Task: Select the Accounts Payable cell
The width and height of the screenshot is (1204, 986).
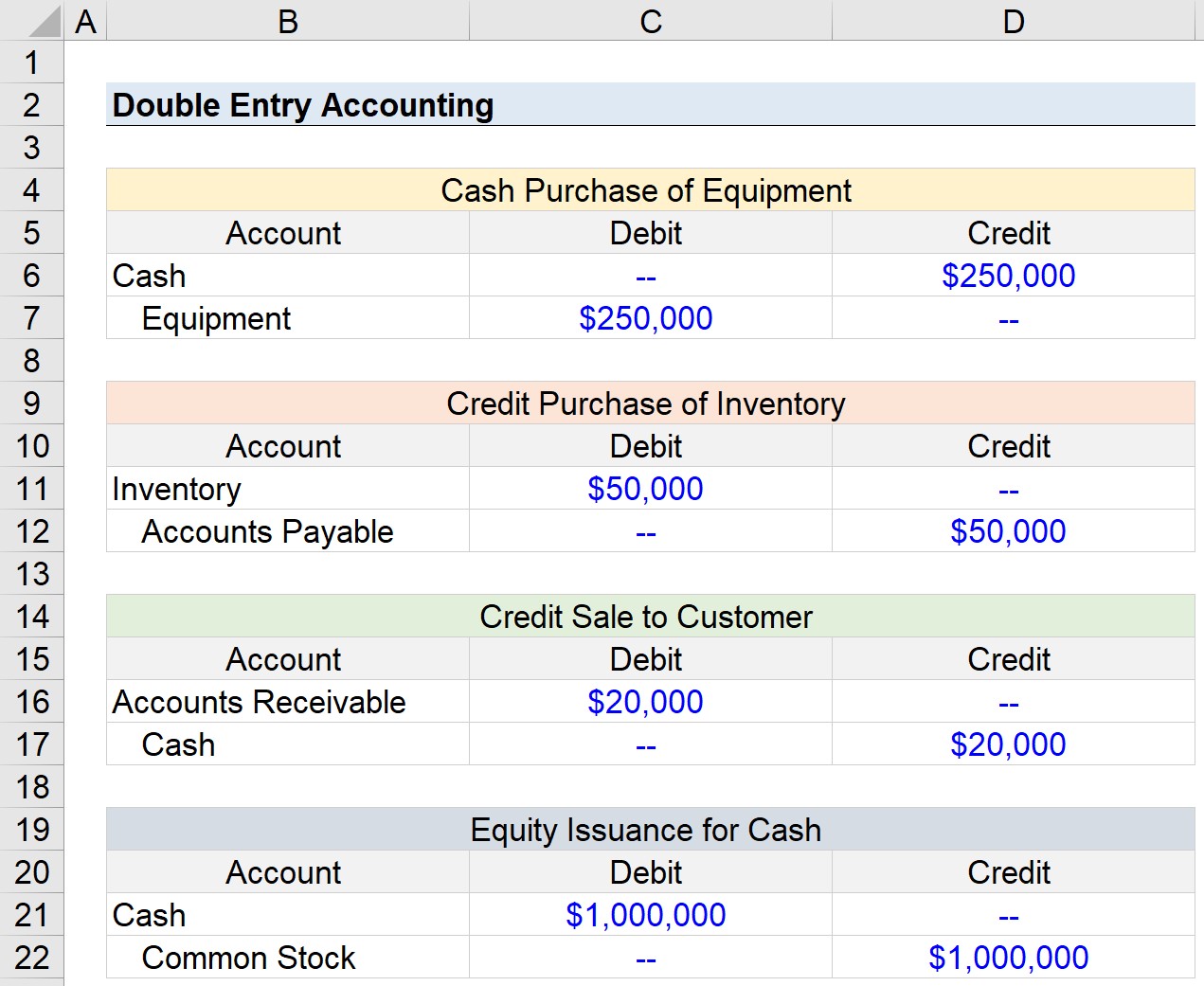Action: pos(268,531)
